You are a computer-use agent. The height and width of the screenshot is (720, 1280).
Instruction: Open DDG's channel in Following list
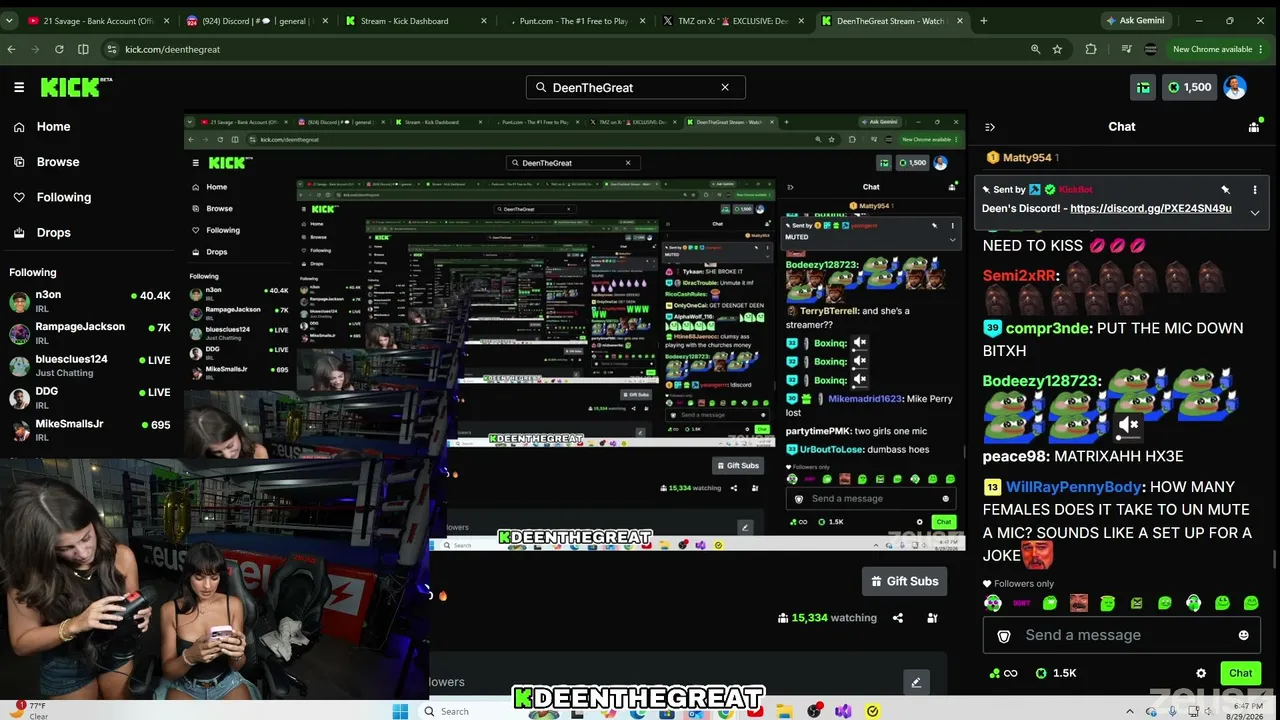pos(90,397)
